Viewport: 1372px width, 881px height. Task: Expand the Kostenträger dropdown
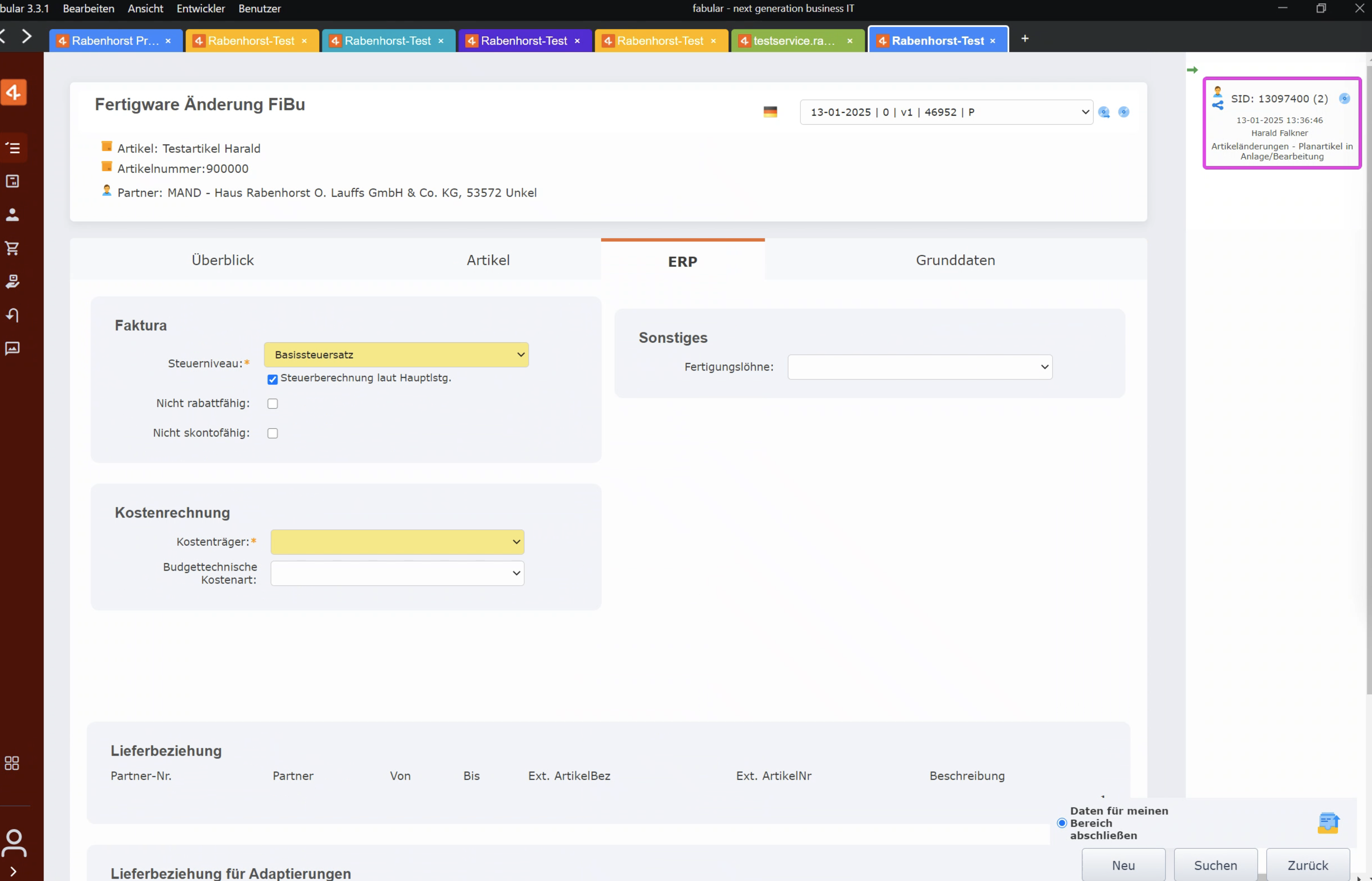coord(397,542)
